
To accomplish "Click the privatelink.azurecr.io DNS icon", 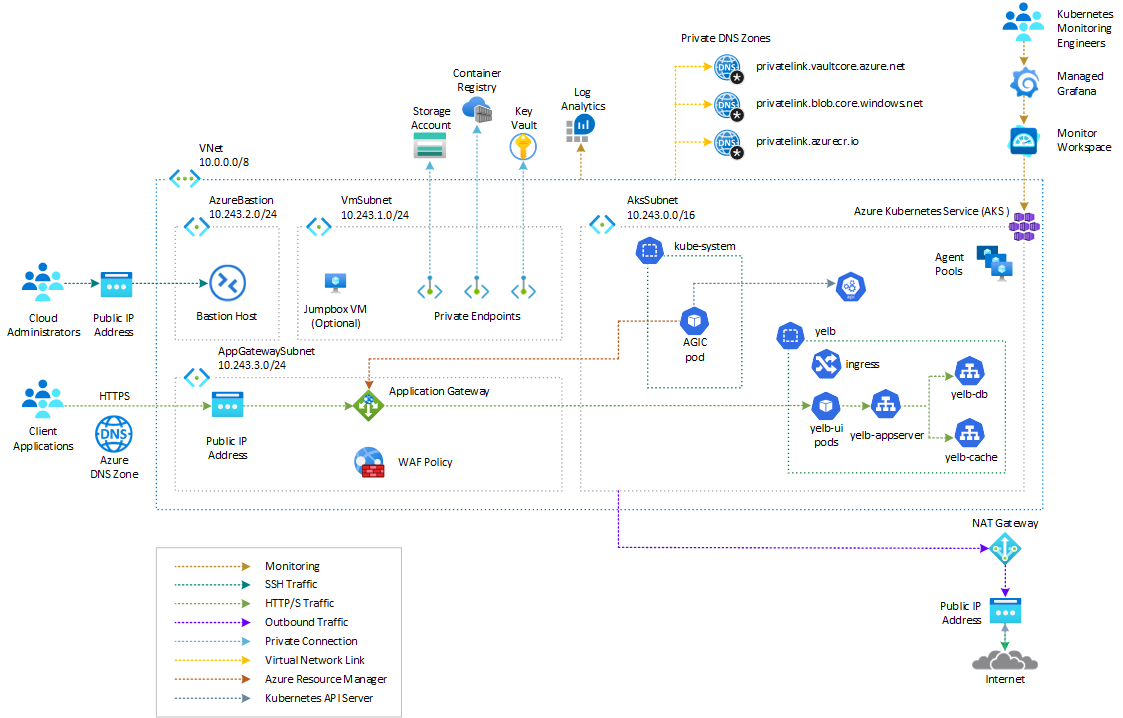I will pyautogui.click(x=728, y=144).
